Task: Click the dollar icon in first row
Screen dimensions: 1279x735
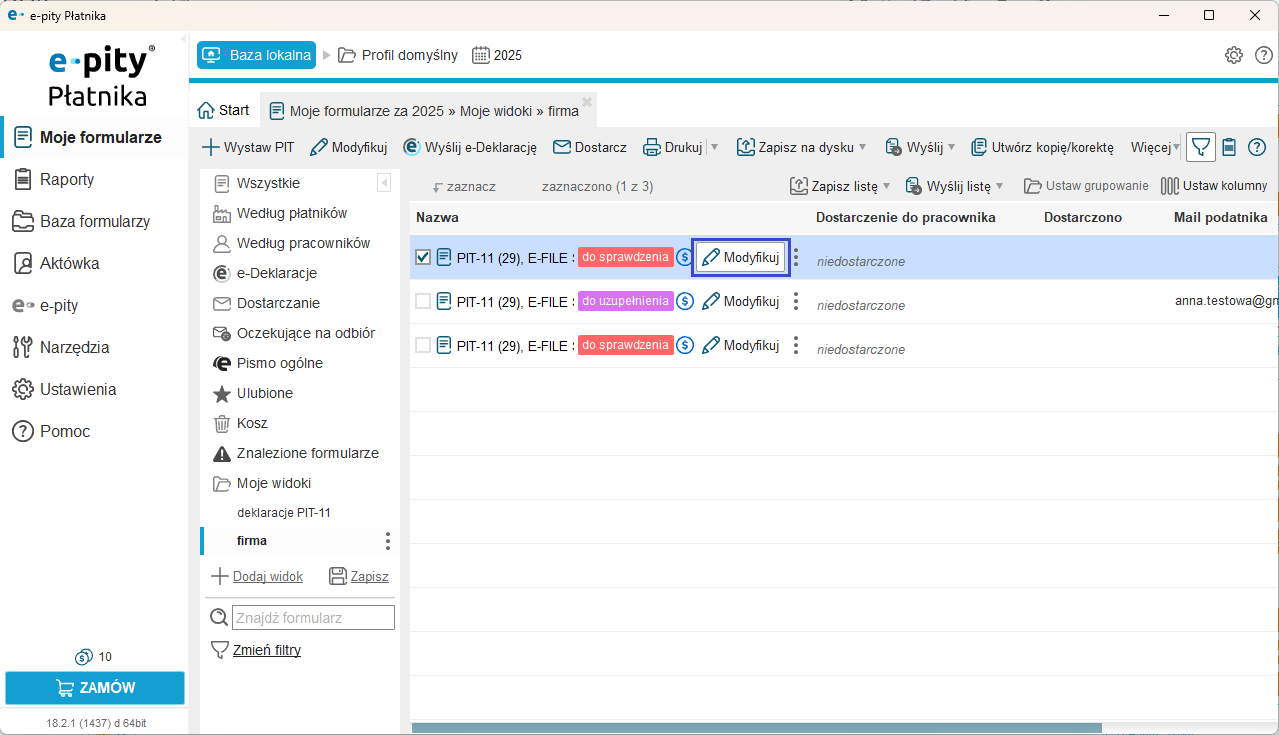Action: click(684, 257)
